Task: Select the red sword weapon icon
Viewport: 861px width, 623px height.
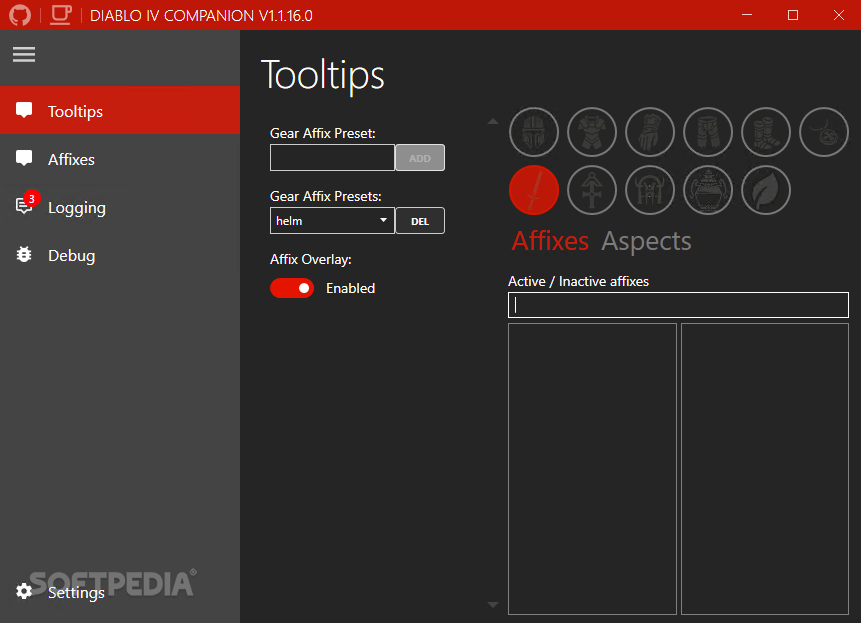Action: pyautogui.click(x=534, y=190)
